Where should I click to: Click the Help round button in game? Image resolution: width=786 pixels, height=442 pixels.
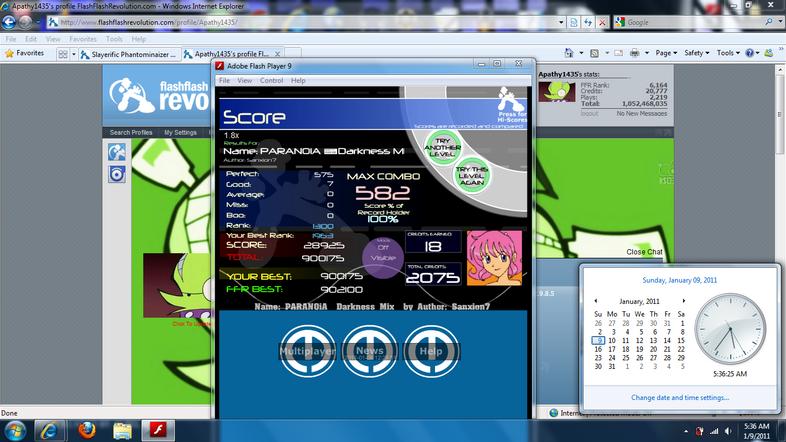[x=431, y=351]
